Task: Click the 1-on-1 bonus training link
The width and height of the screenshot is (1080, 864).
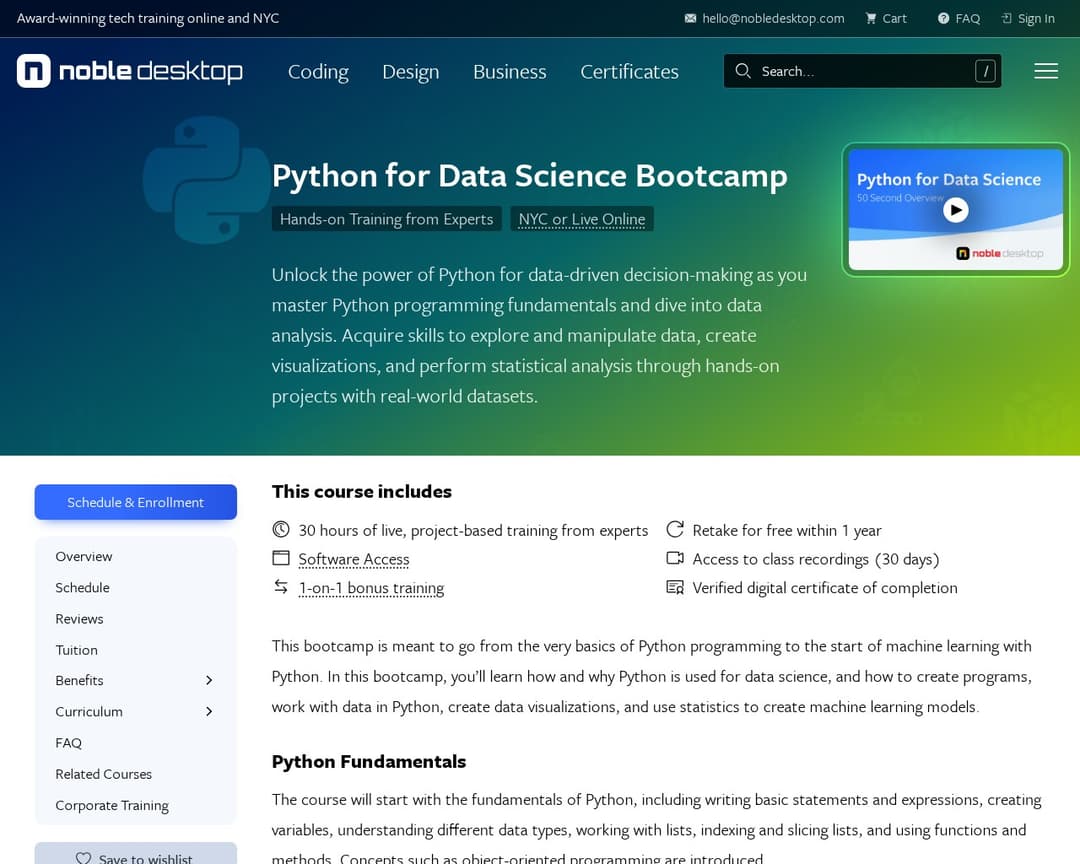Action: click(371, 588)
